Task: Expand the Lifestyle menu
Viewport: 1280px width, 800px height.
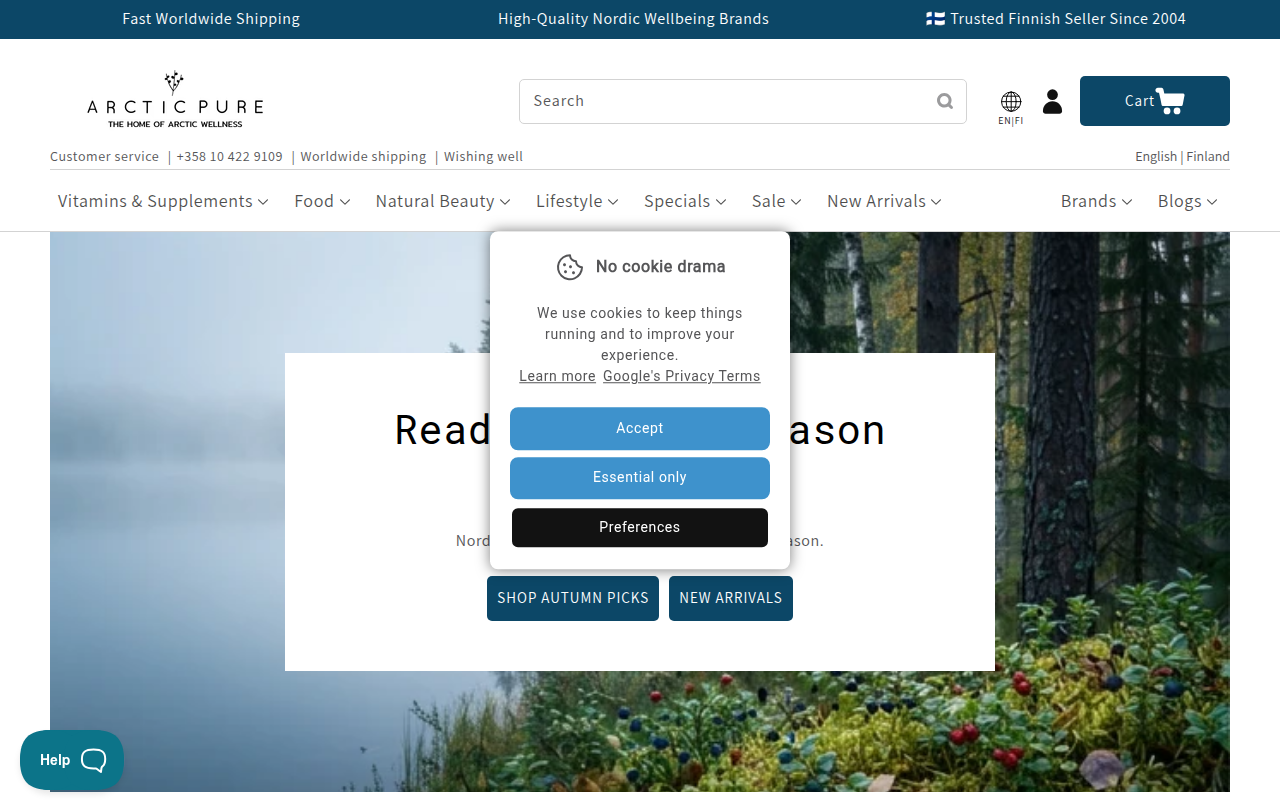Action: pyautogui.click(x=577, y=201)
